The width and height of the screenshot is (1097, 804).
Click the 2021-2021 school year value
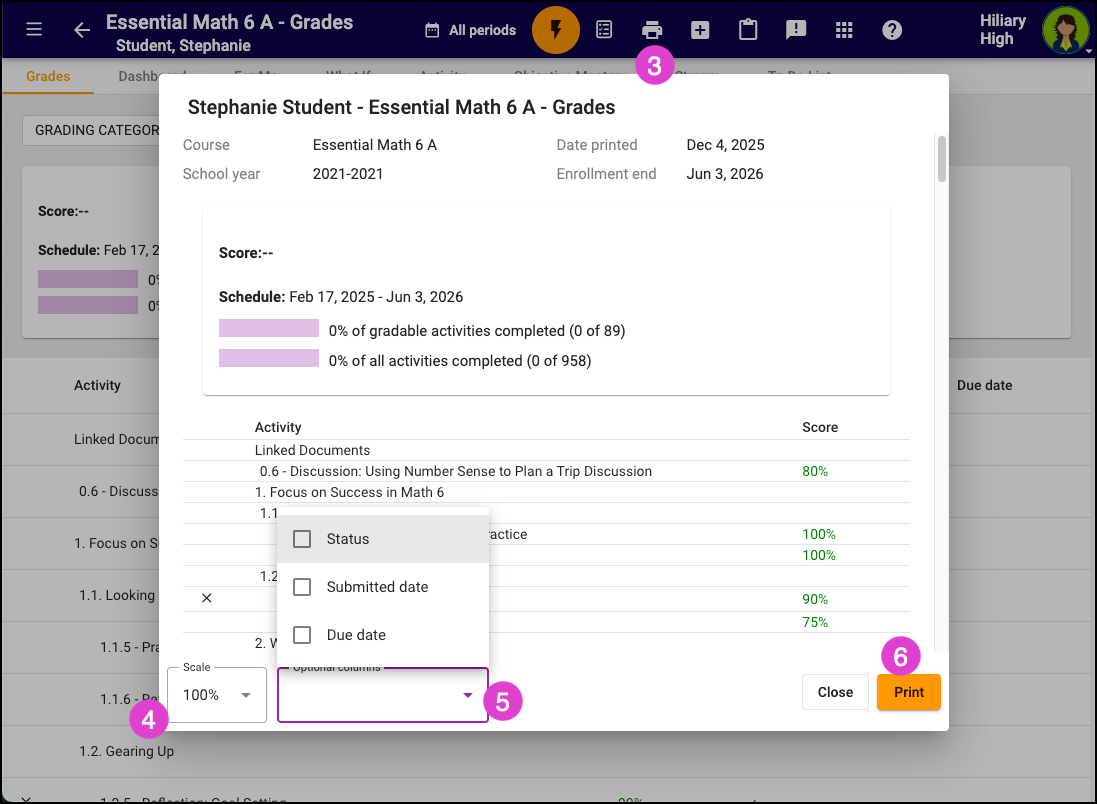348,174
